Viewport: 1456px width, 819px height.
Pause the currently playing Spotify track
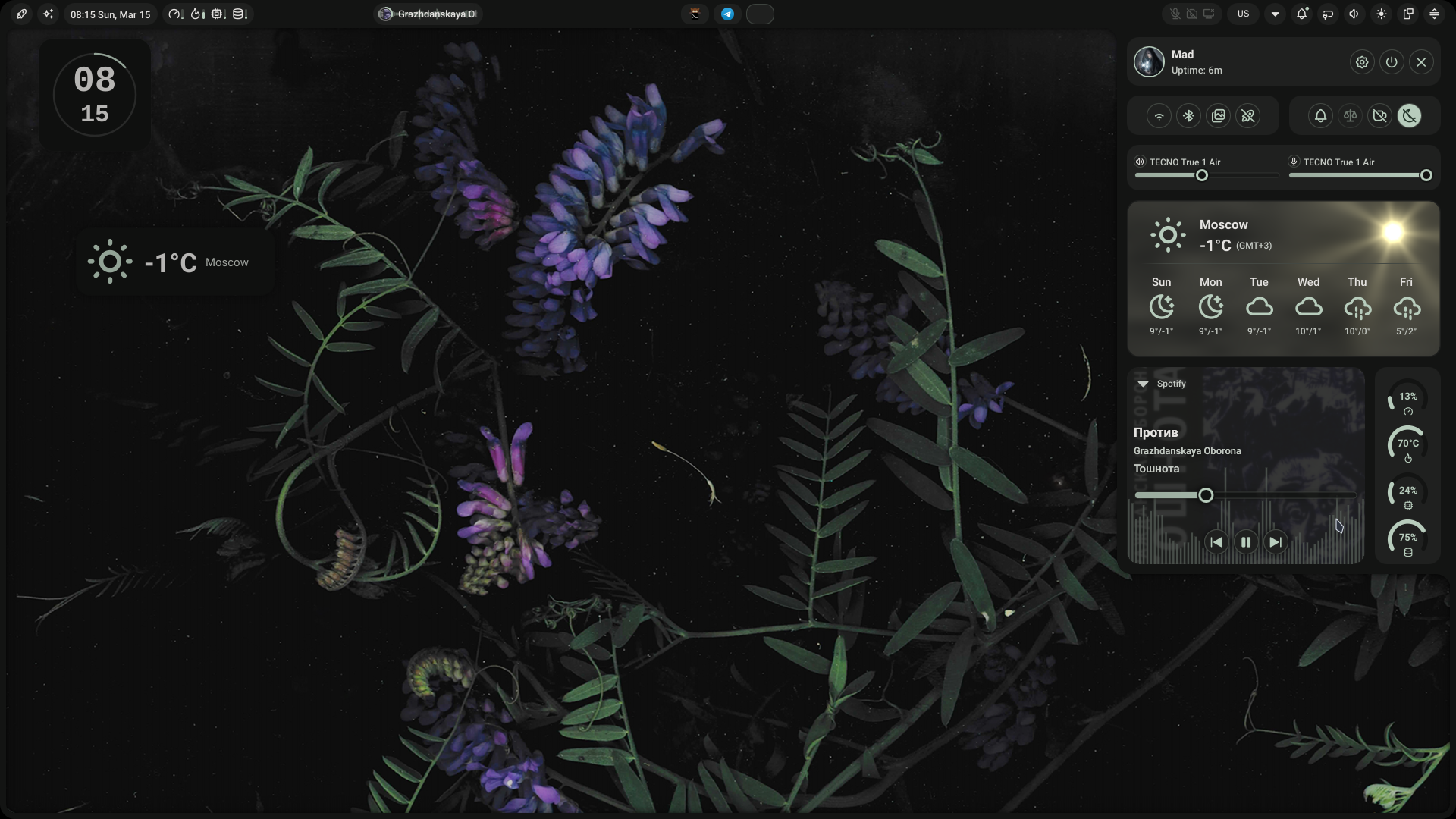click(1246, 542)
